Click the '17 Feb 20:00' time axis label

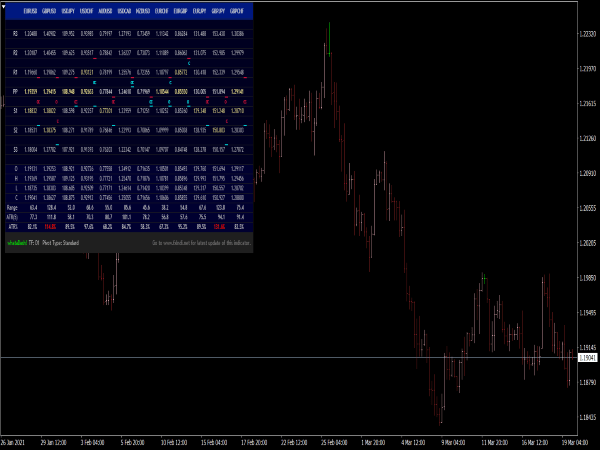(254, 443)
